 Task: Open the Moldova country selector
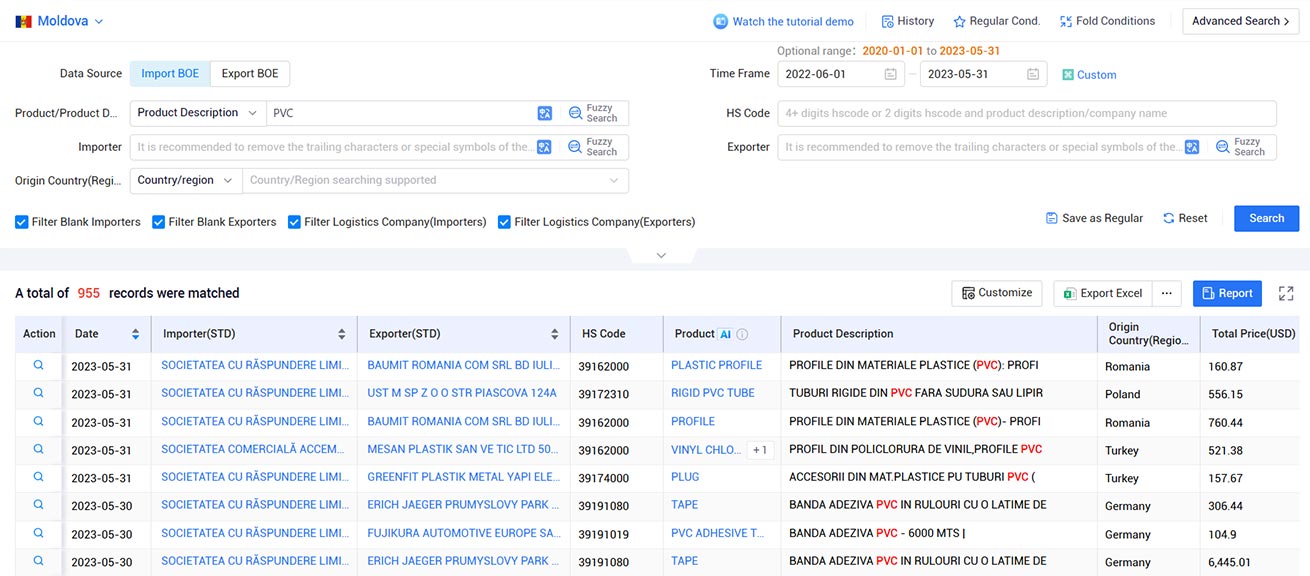(x=60, y=21)
